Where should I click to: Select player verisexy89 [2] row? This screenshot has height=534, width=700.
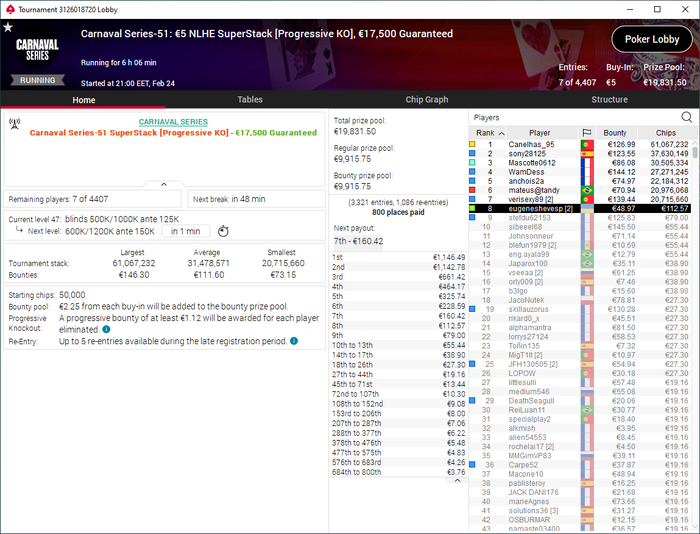point(580,200)
